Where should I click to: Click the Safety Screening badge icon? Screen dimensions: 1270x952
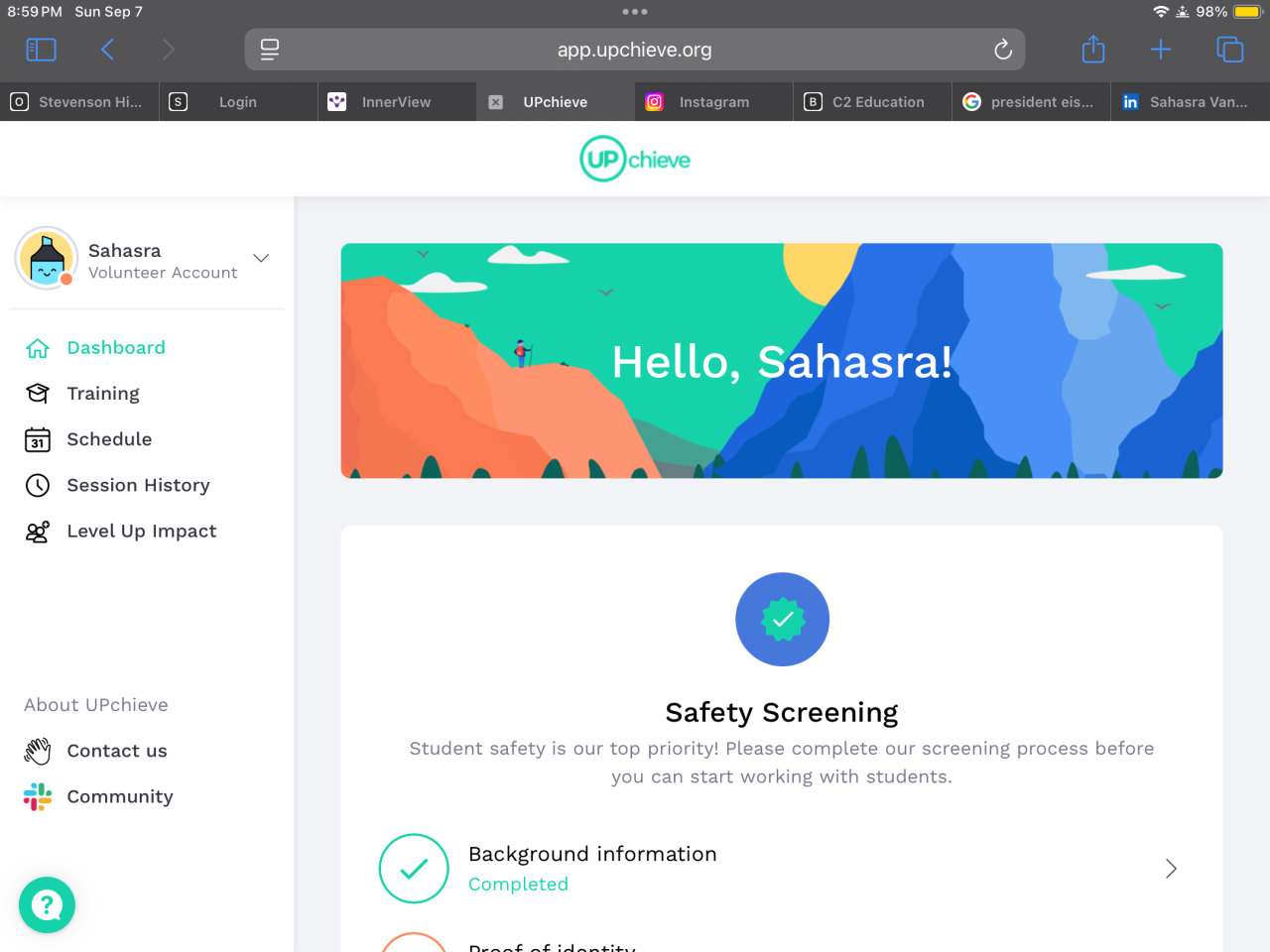click(x=782, y=620)
